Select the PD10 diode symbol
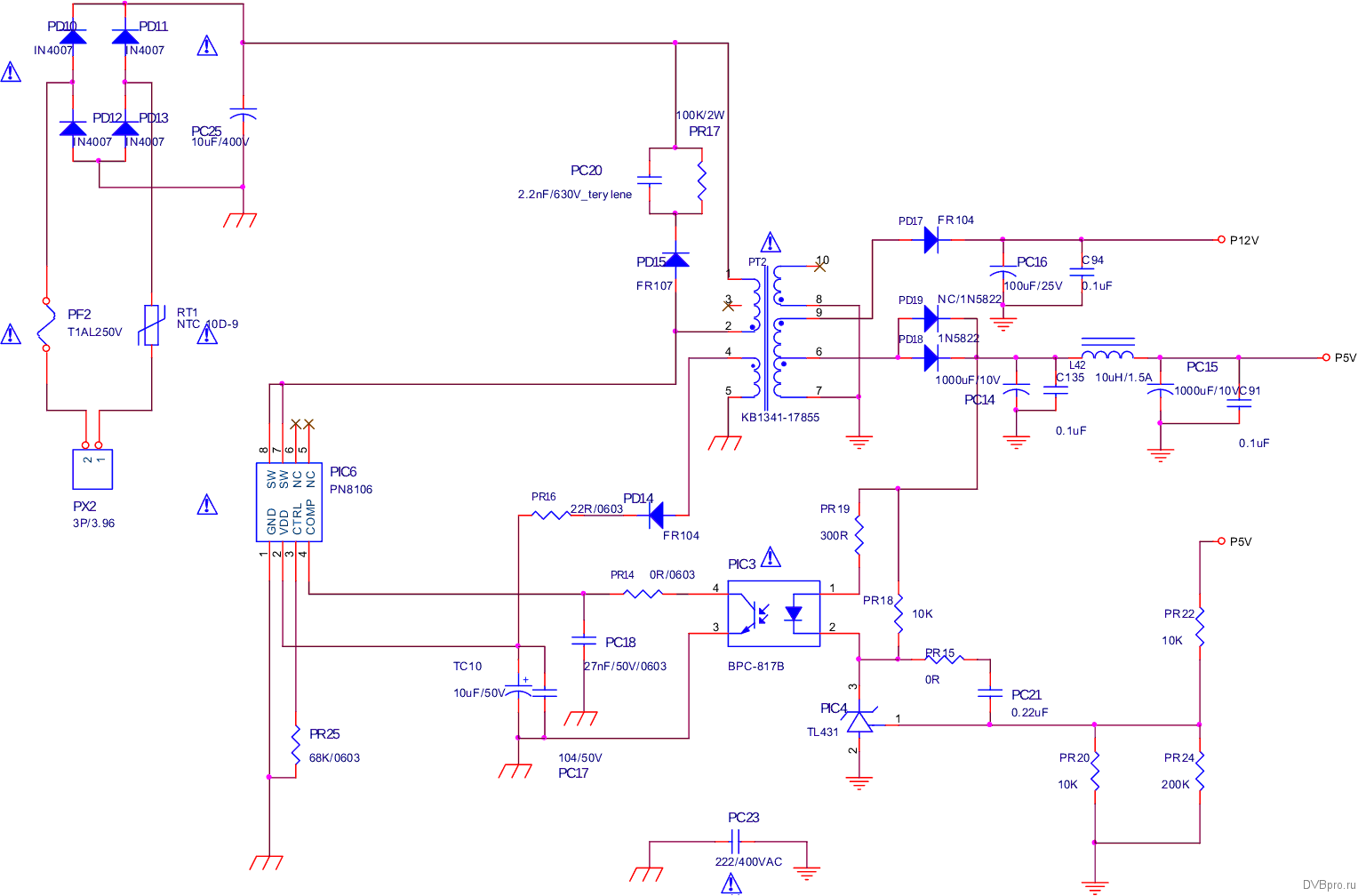This screenshot has width=1358, height=896. [73, 36]
